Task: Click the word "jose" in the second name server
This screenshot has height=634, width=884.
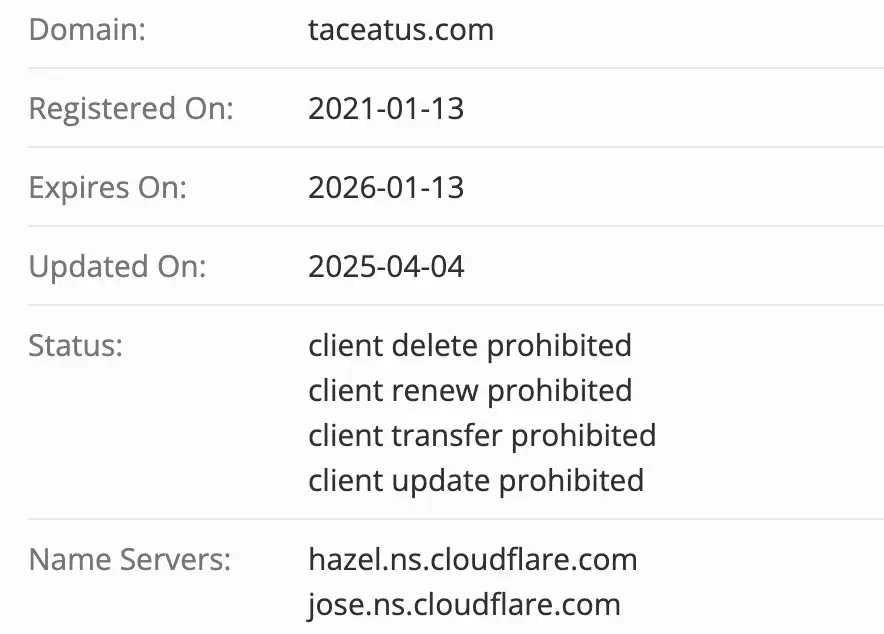Action: click(x=330, y=604)
